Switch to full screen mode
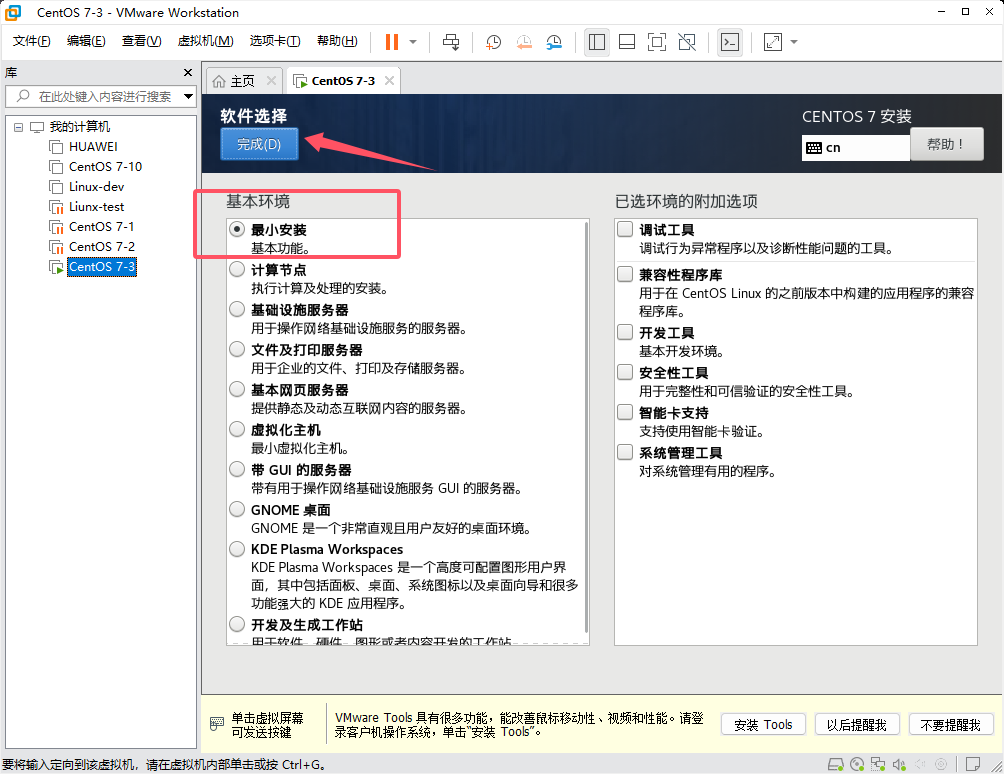This screenshot has width=1004, height=774. point(657,42)
